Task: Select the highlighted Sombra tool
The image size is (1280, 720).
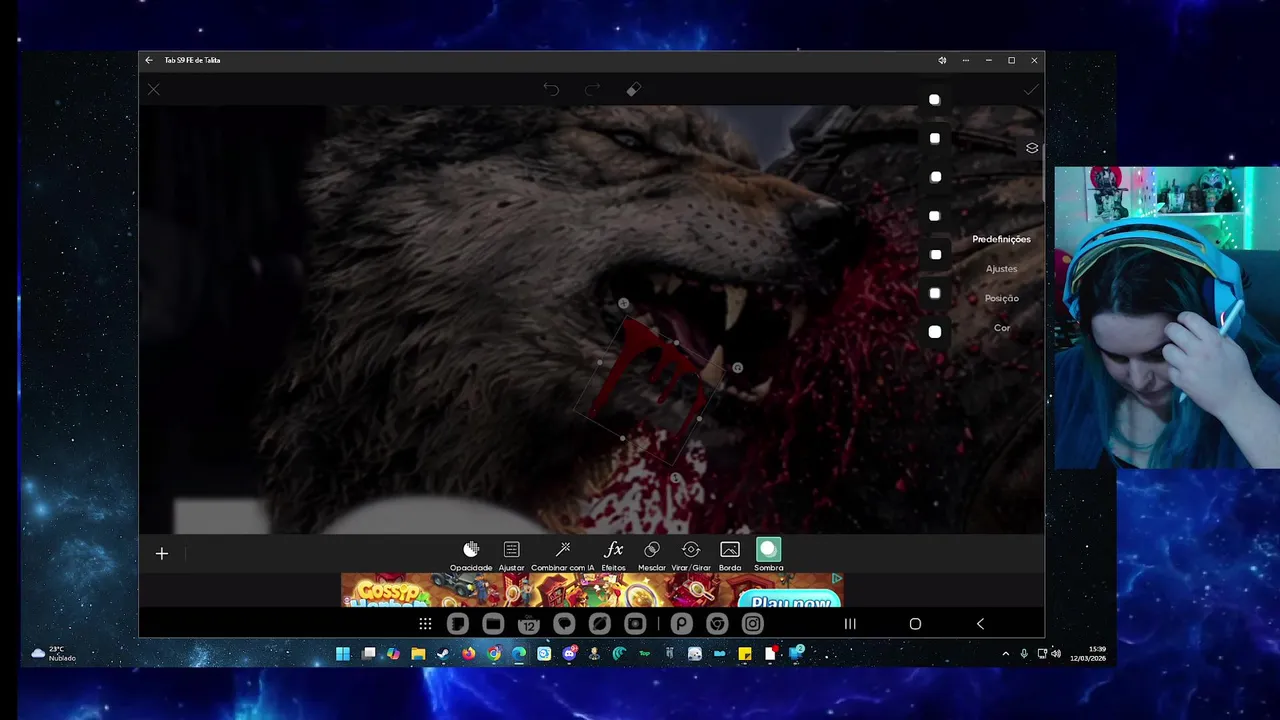Action: click(x=768, y=556)
